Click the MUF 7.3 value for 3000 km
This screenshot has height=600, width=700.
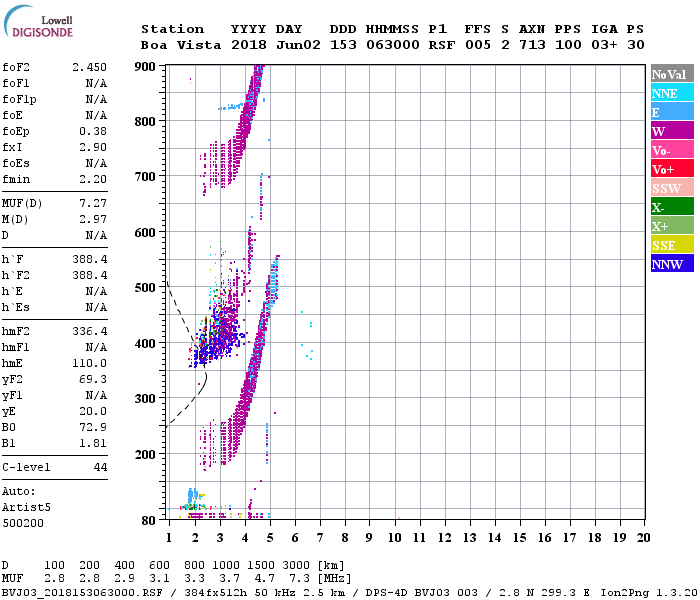[x=299, y=578]
